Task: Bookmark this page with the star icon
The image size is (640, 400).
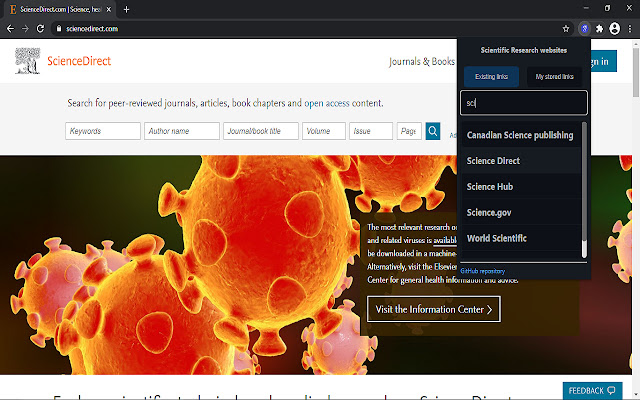Action: click(566, 29)
